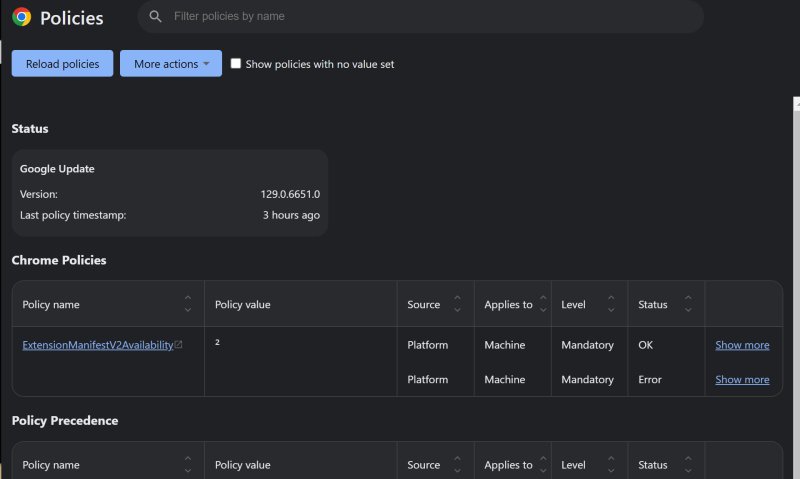Click the search magnifier icon

(155, 17)
